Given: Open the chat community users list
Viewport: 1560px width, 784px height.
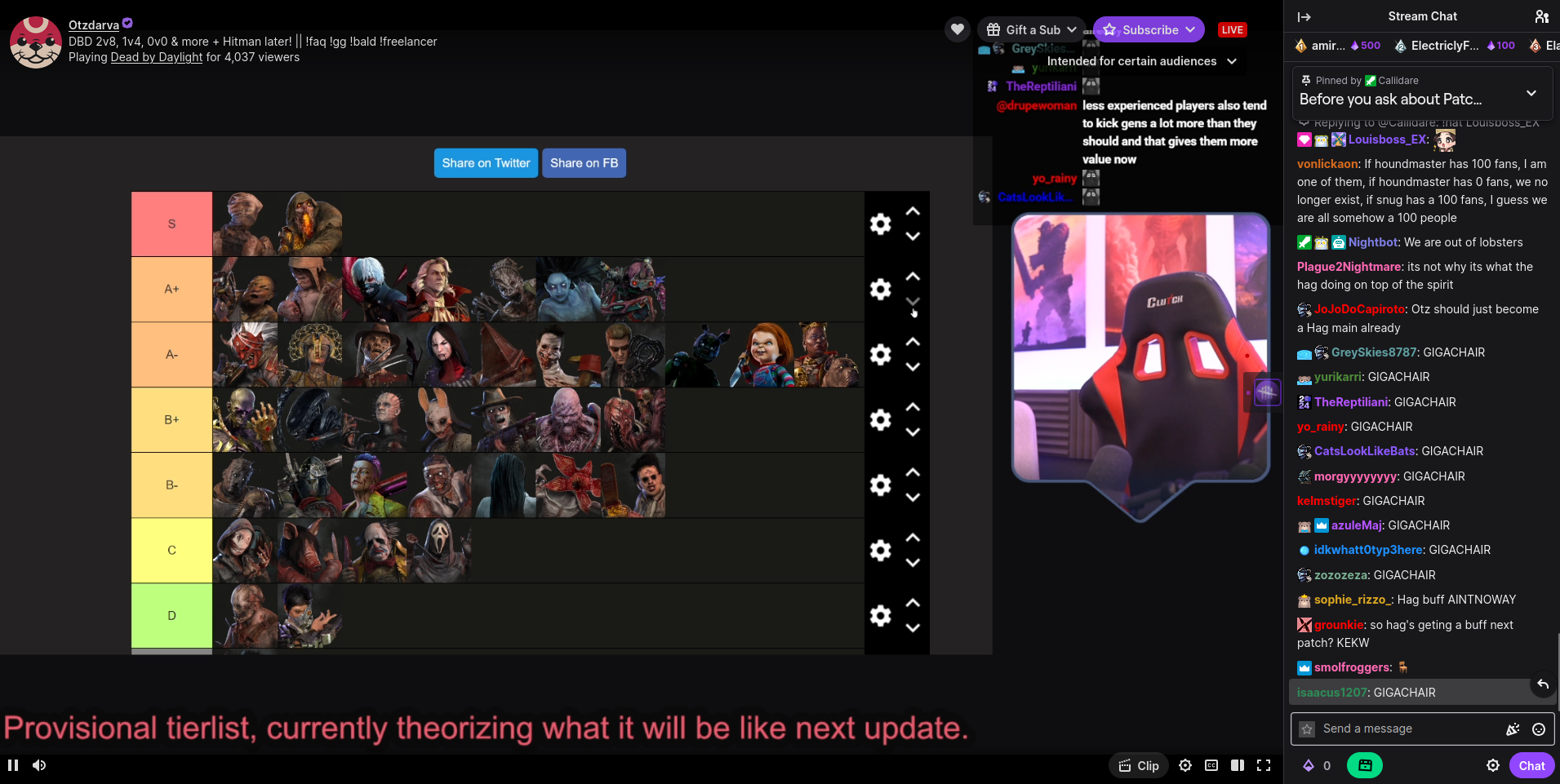Looking at the screenshot, I should [x=1542, y=16].
